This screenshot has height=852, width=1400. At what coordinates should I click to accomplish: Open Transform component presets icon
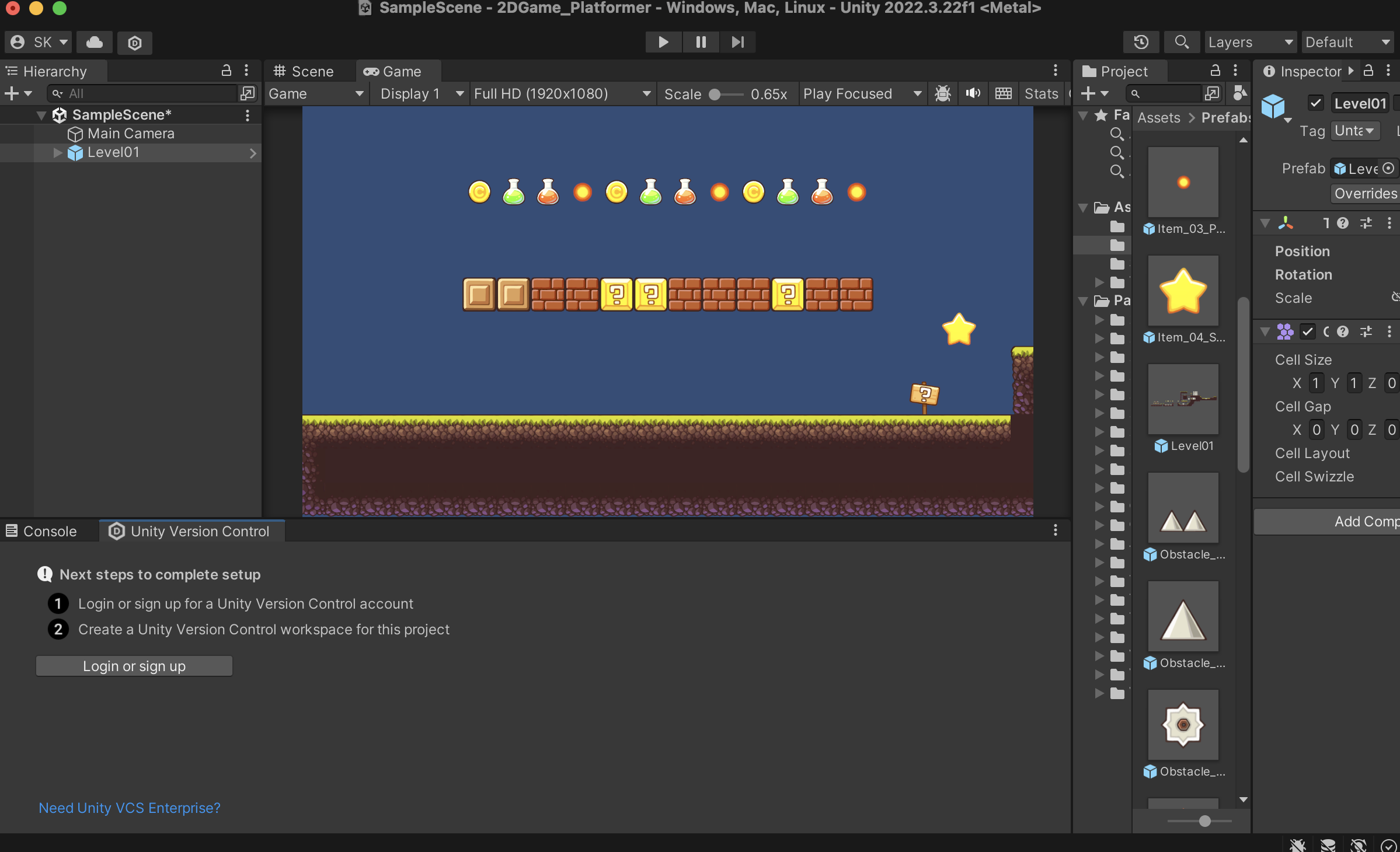click(x=1366, y=223)
